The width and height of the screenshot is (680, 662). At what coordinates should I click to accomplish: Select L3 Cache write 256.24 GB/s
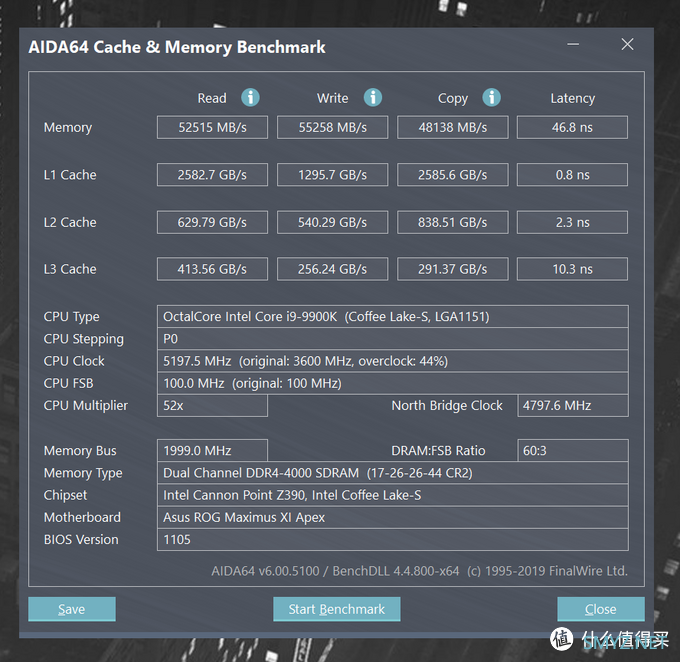click(x=333, y=269)
